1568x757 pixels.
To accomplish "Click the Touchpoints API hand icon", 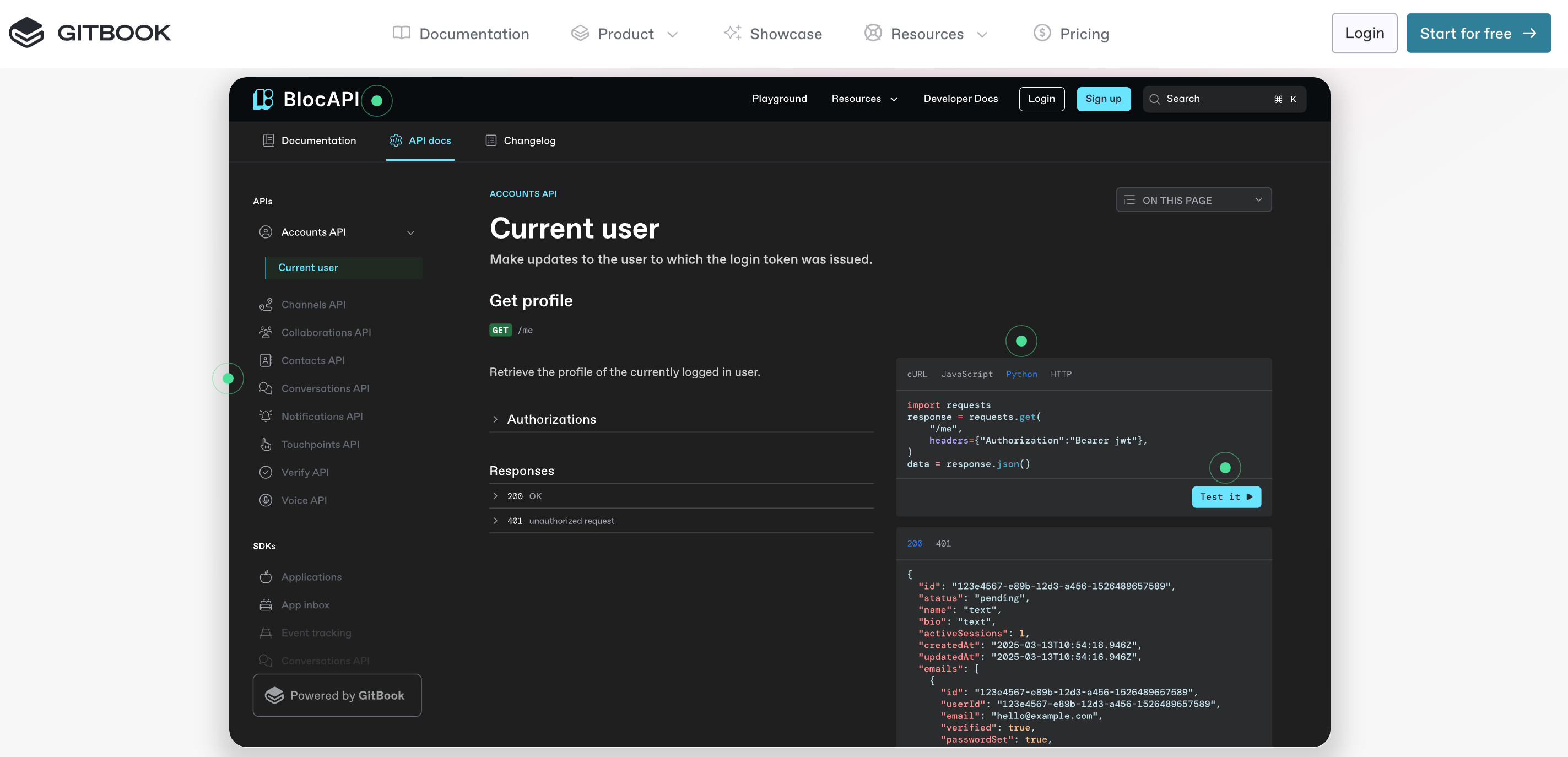I will tap(266, 444).
